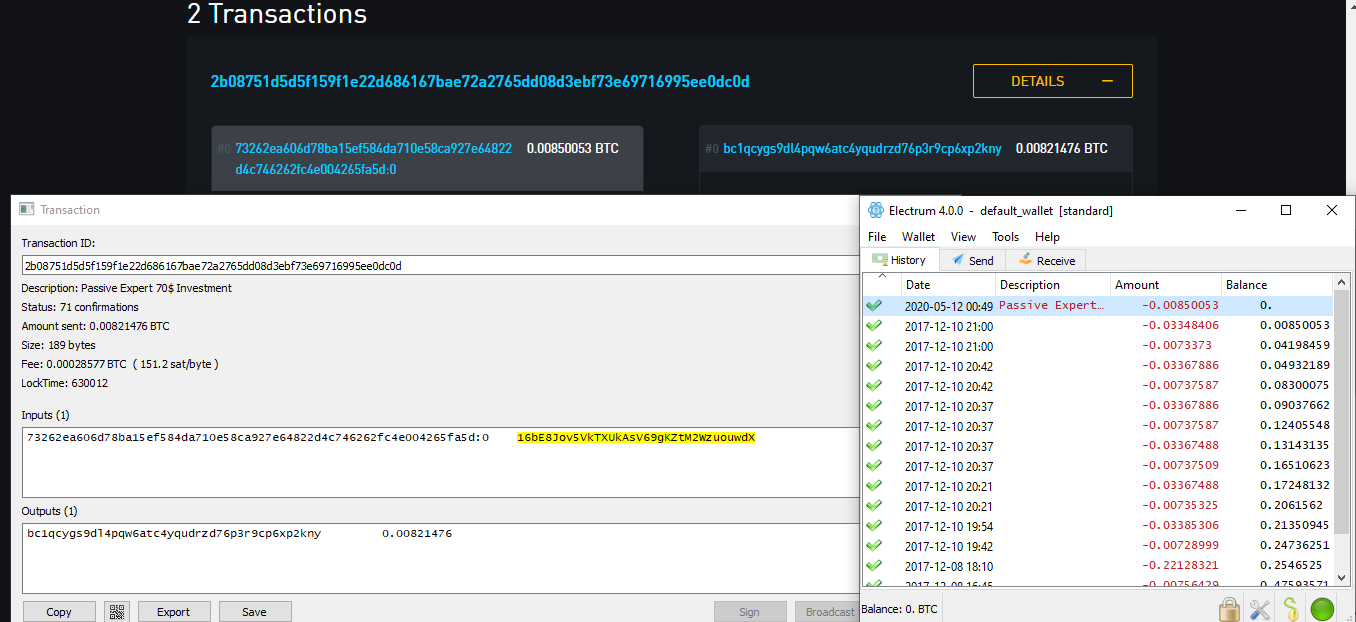1356x622 pixels.
Task: Select the Passive Expert transaction row
Action: coord(1050,305)
